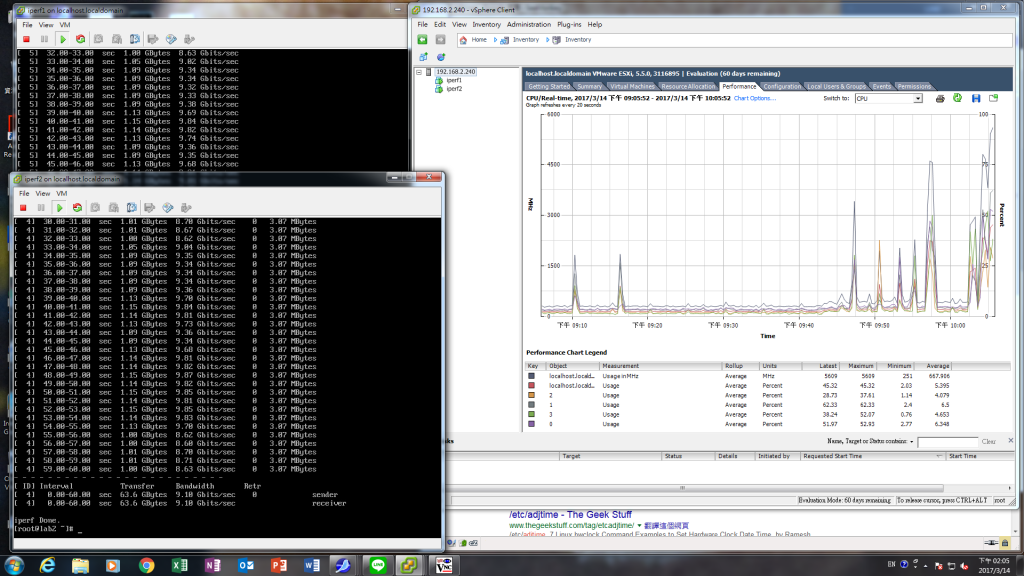This screenshot has width=1024, height=576.
Task: Reset the iperf1 VM using the restart icon
Action: click(x=80, y=39)
